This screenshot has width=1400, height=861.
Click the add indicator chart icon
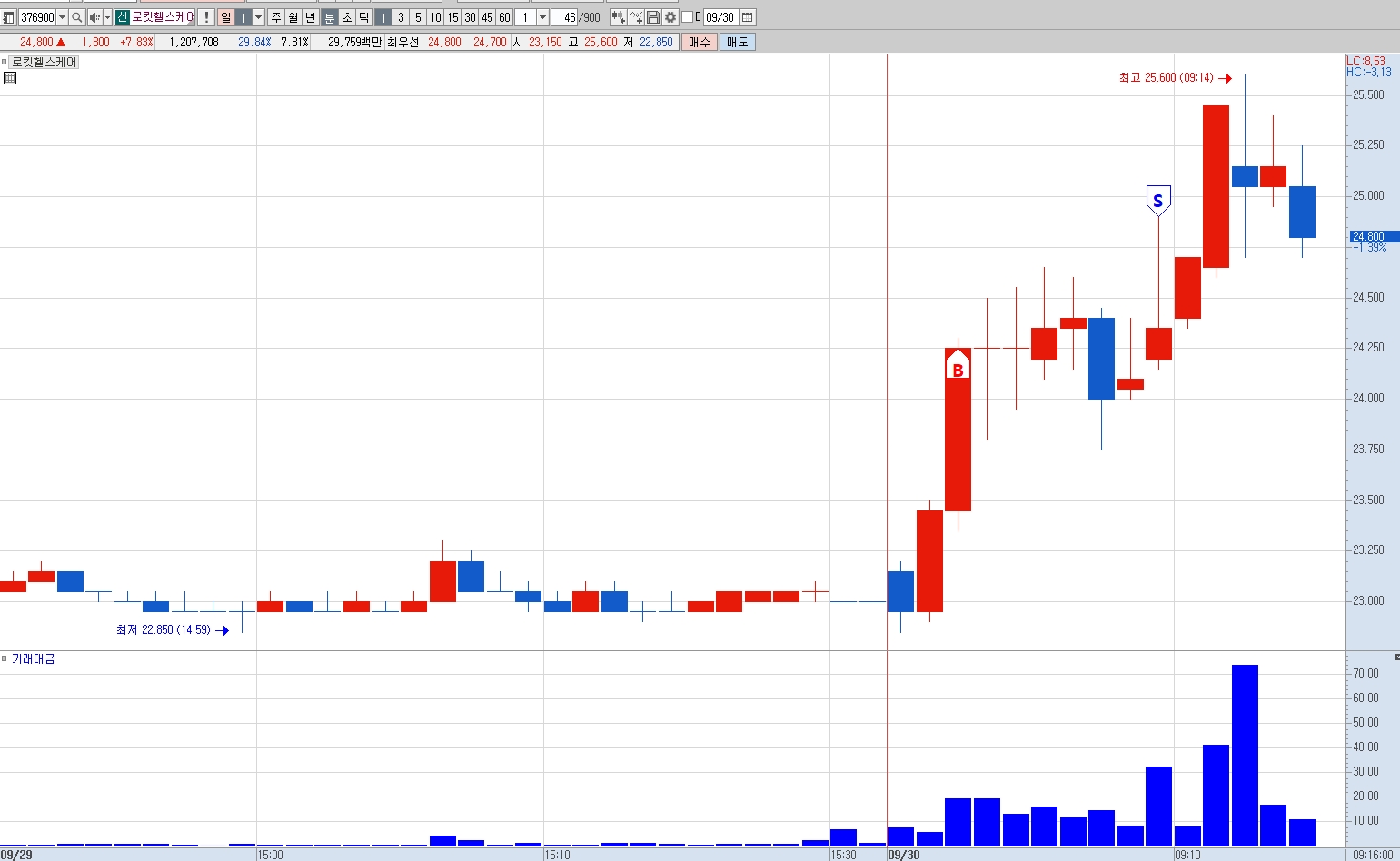point(618,17)
